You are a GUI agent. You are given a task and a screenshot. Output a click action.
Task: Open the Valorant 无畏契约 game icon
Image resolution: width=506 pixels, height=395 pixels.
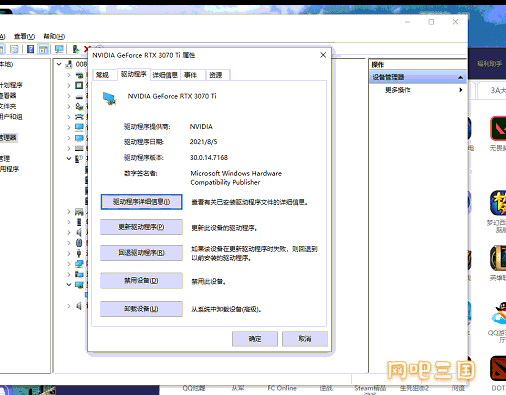(498, 128)
